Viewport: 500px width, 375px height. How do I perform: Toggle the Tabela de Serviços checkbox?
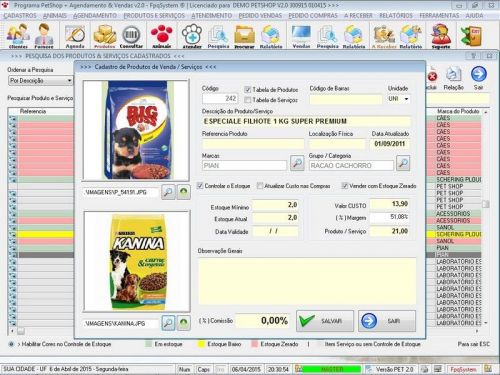pyautogui.click(x=247, y=100)
